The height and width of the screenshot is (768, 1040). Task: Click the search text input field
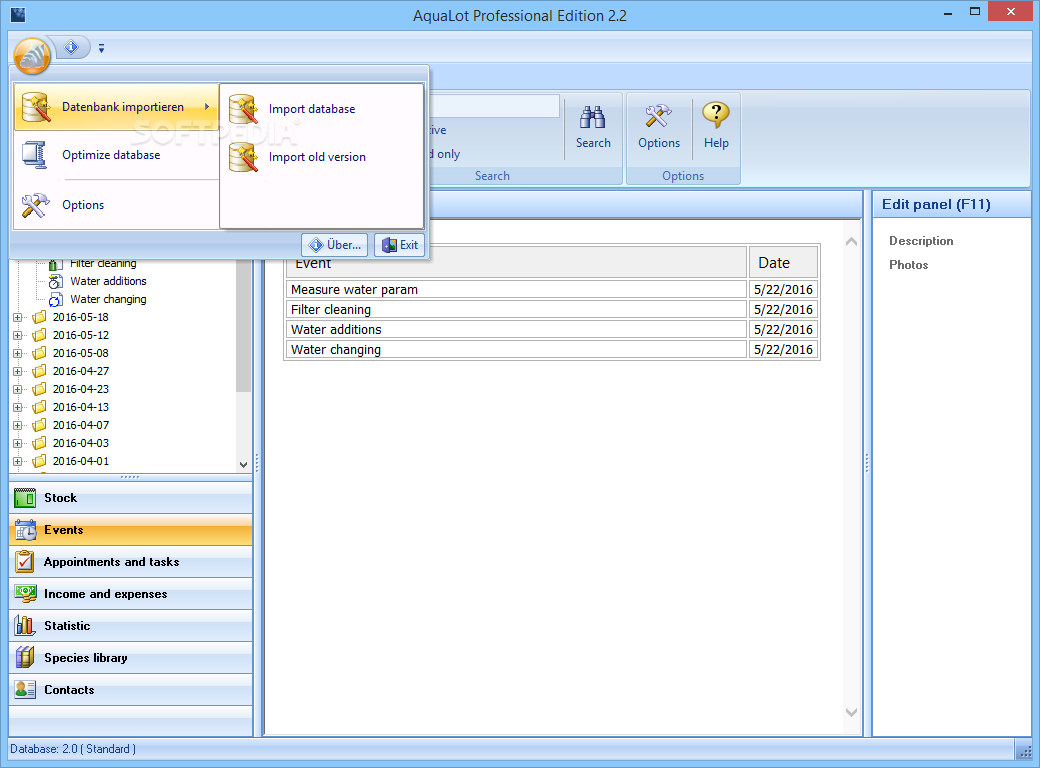[494, 106]
